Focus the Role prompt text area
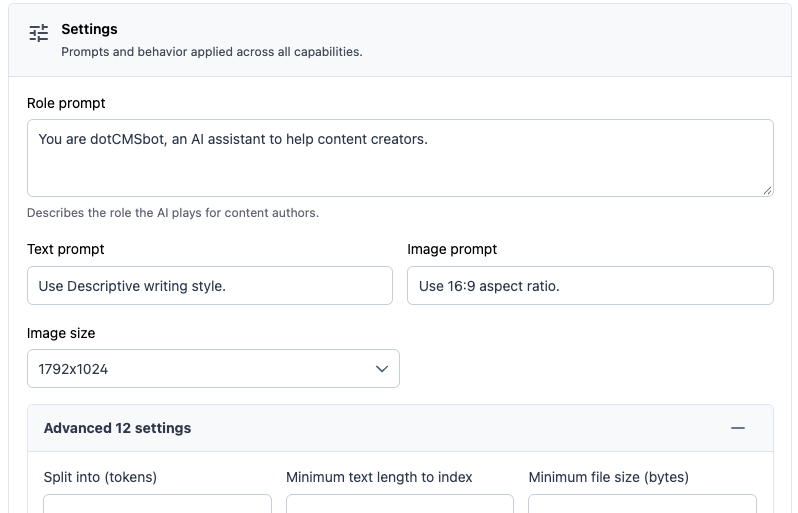The width and height of the screenshot is (798, 513). 401,158
